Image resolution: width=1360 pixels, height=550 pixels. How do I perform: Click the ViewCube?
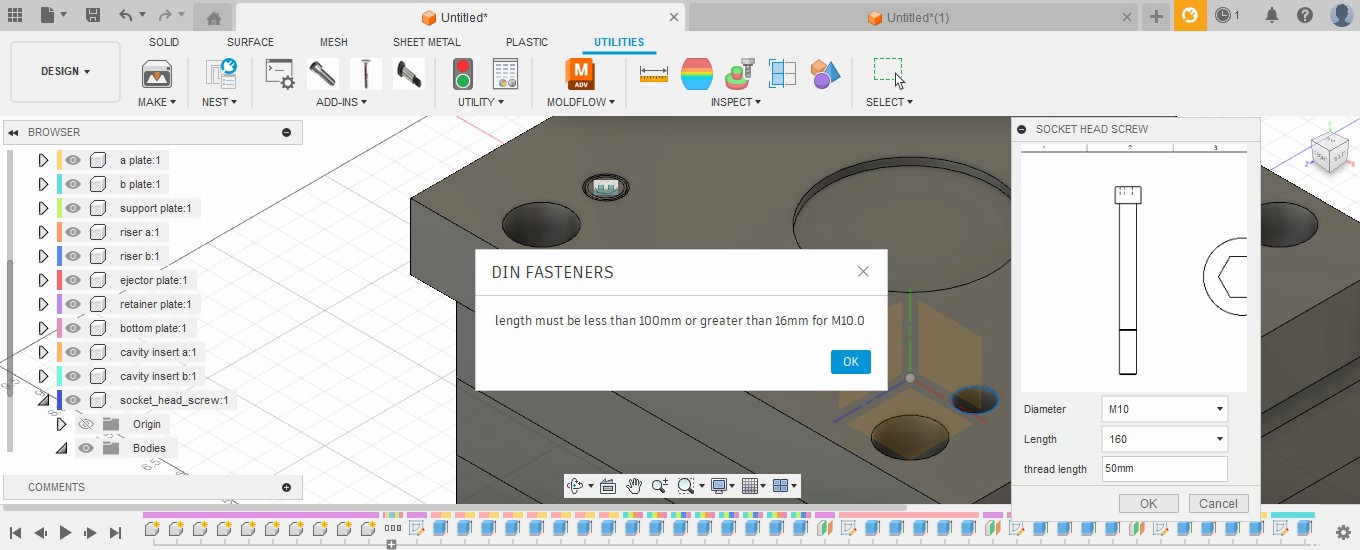click(1328, 152)
